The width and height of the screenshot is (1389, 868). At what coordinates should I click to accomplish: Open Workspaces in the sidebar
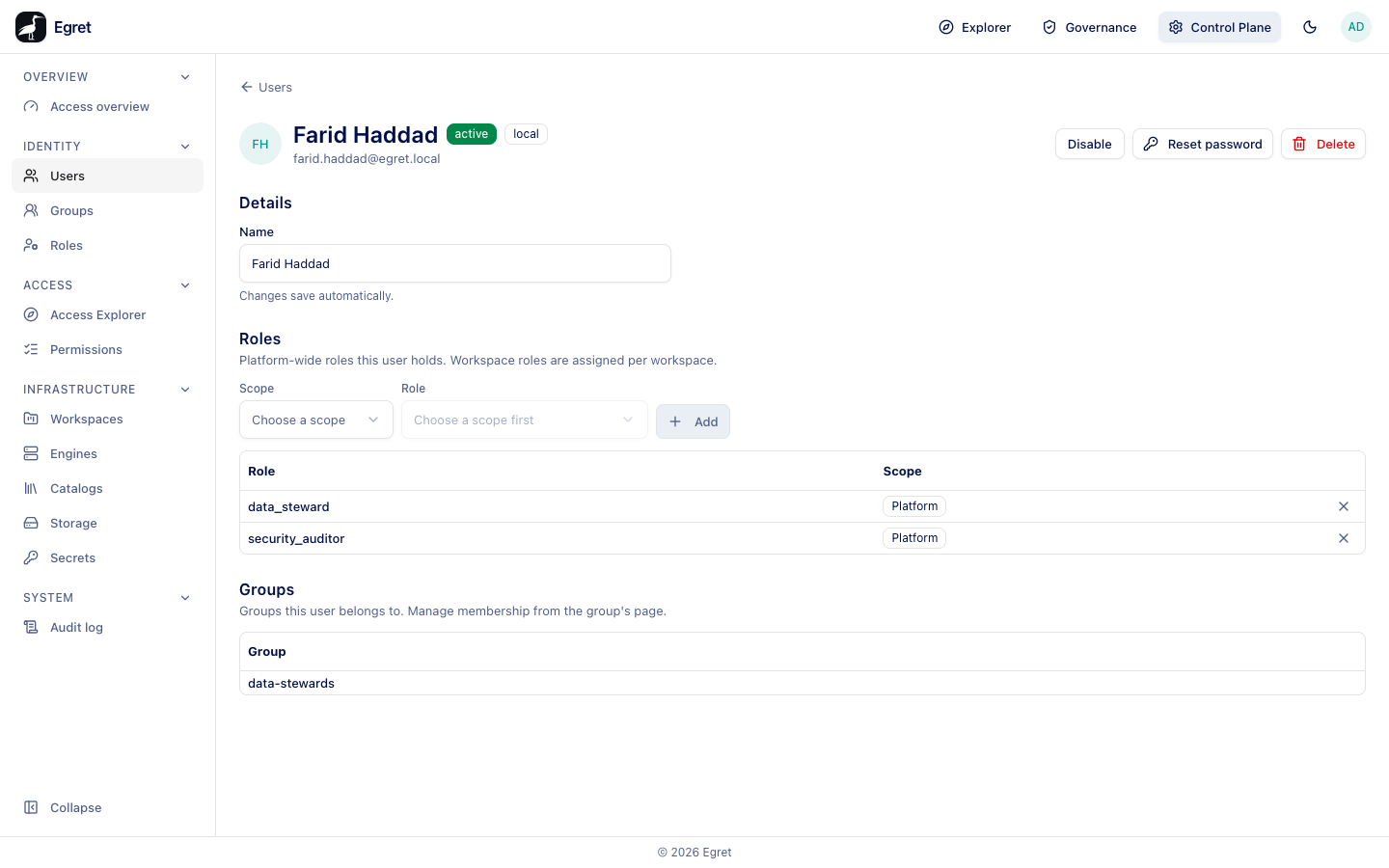tap(107, 419)
